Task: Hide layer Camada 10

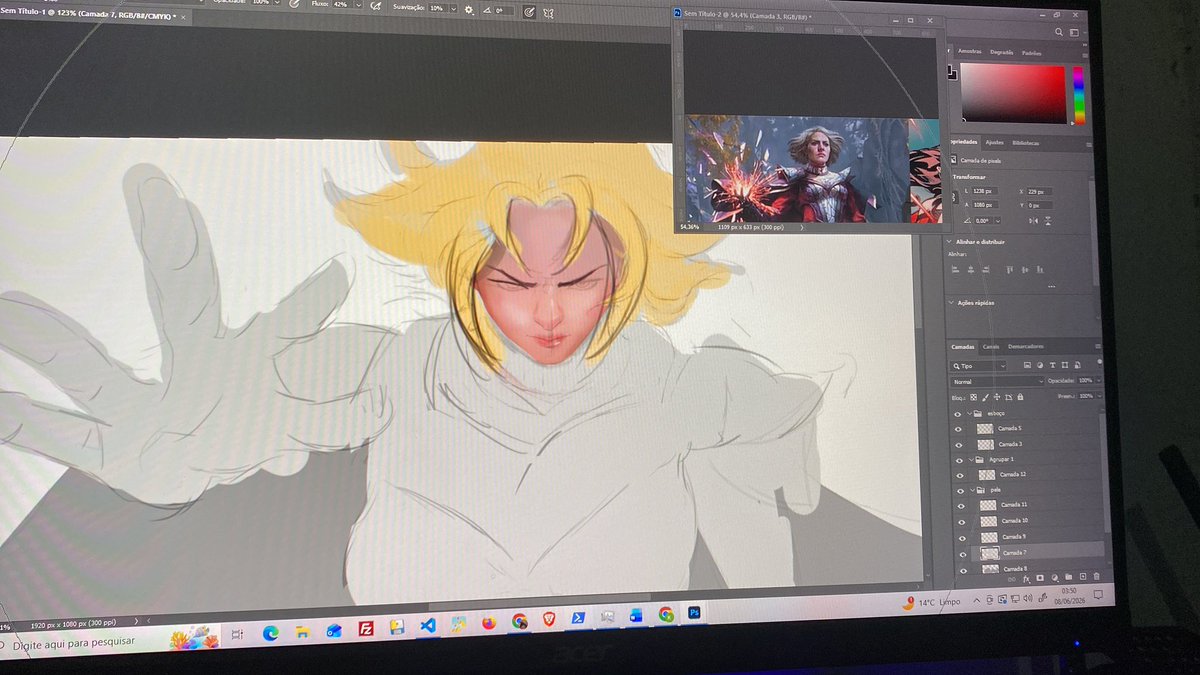Action: [x=961, y=522]
